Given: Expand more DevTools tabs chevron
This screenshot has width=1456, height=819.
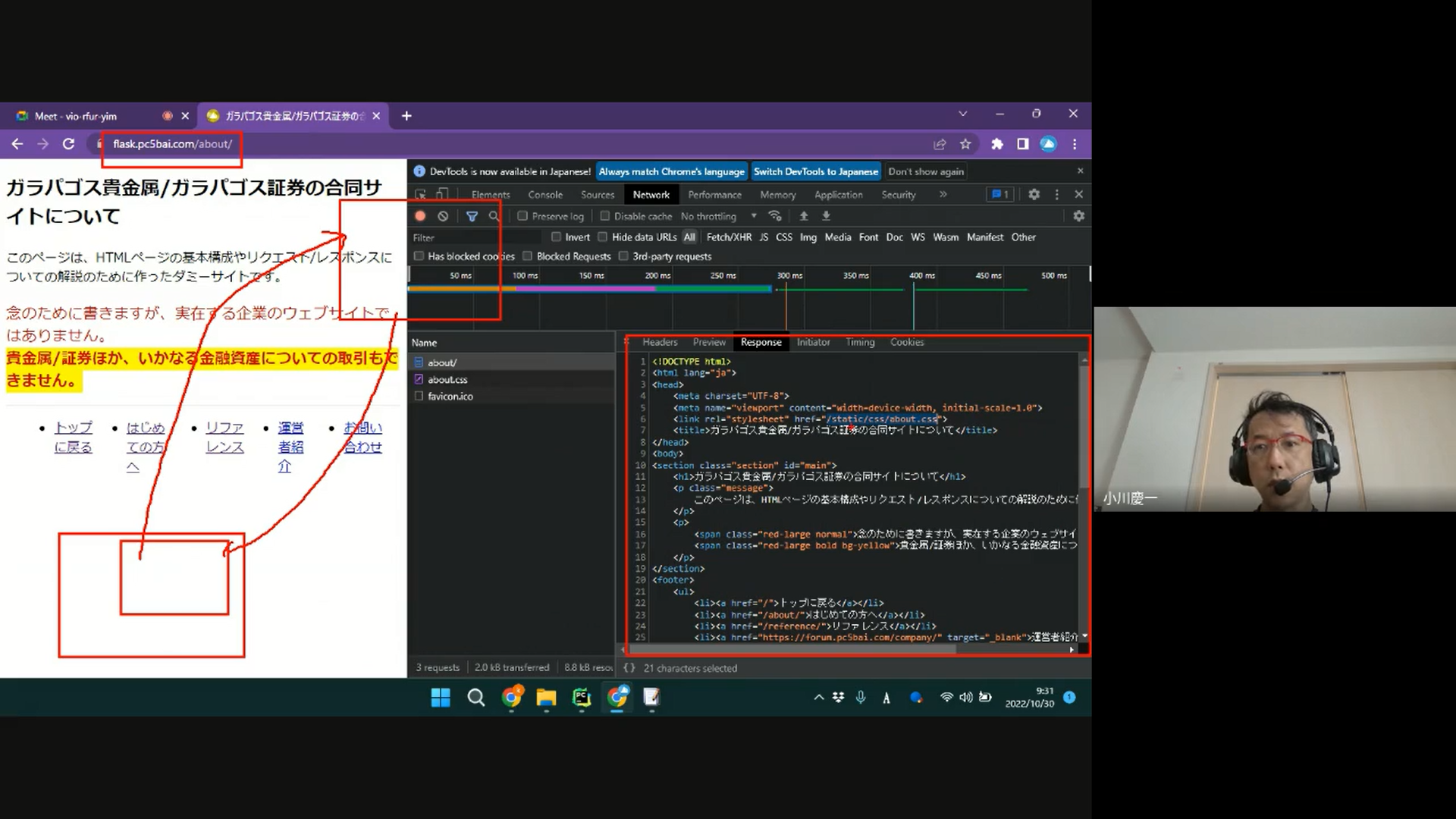Looking at the screenshot, I should click(x=943, y=194).
